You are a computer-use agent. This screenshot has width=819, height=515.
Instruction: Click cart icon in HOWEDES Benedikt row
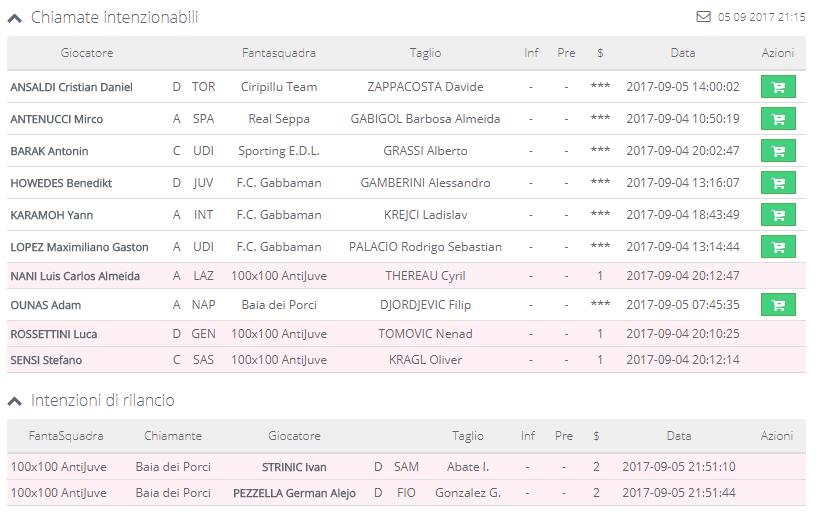pos(777,183)
